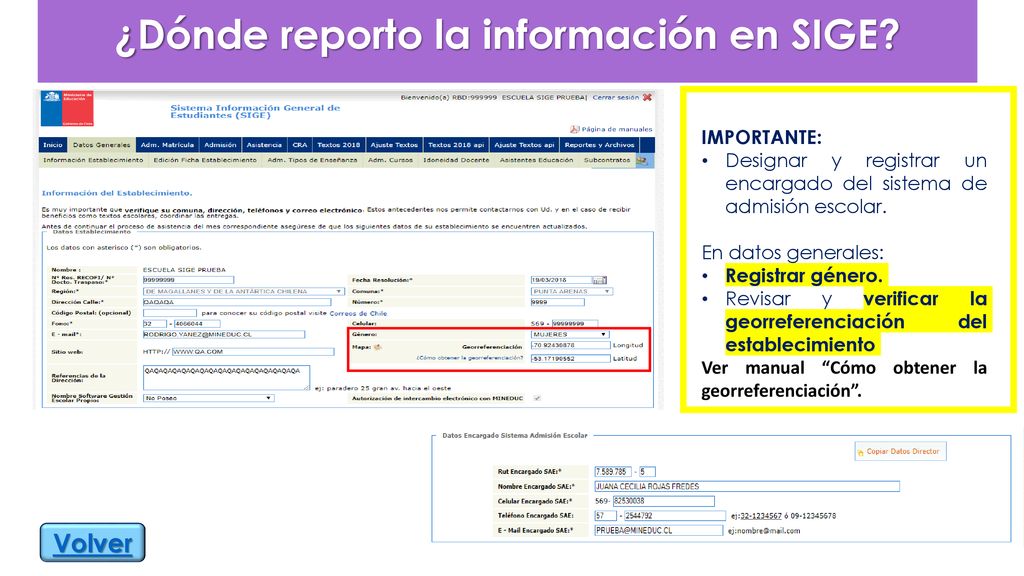Click the Ministerio de Educación logo
Screen dimensions: 1024x576
click(67, 108)
